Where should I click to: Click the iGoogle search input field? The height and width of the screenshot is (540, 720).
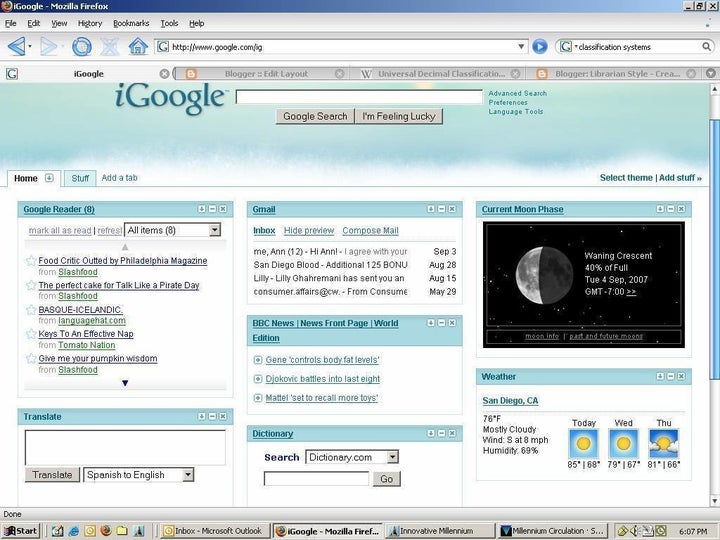(x=359, y=97)
